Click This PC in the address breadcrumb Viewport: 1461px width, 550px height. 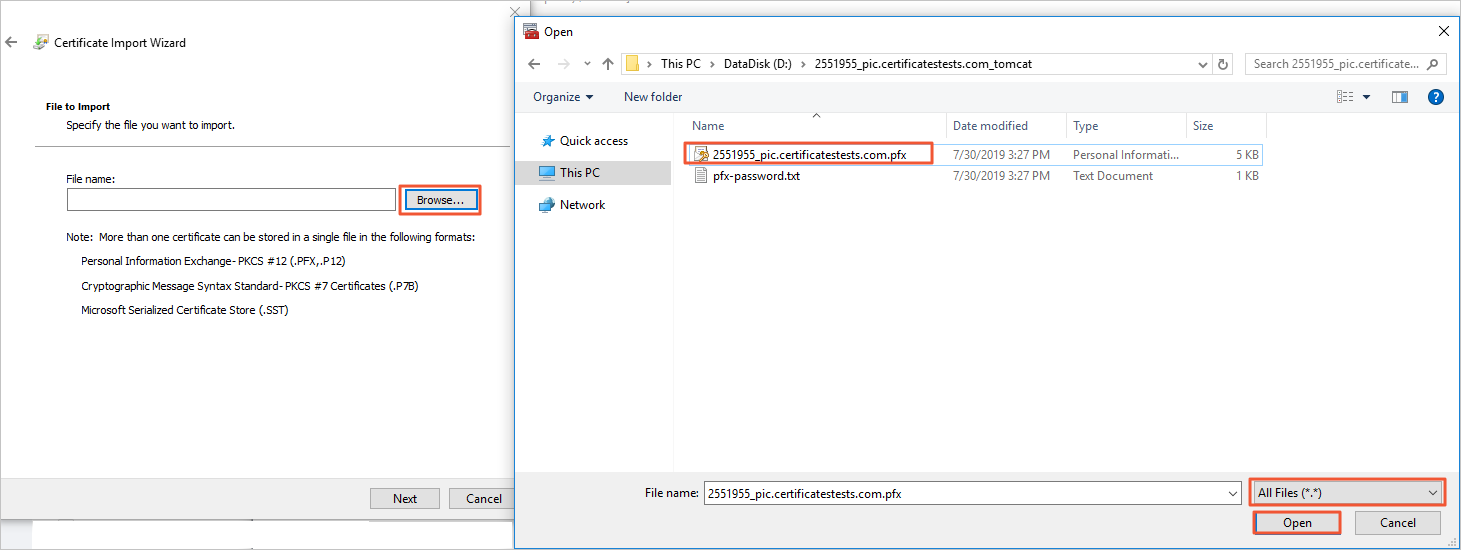[680, 64]
